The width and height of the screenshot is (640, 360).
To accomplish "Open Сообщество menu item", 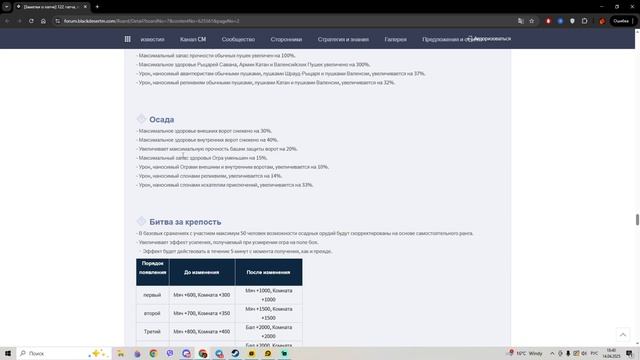I will click(x=238, y=39).
